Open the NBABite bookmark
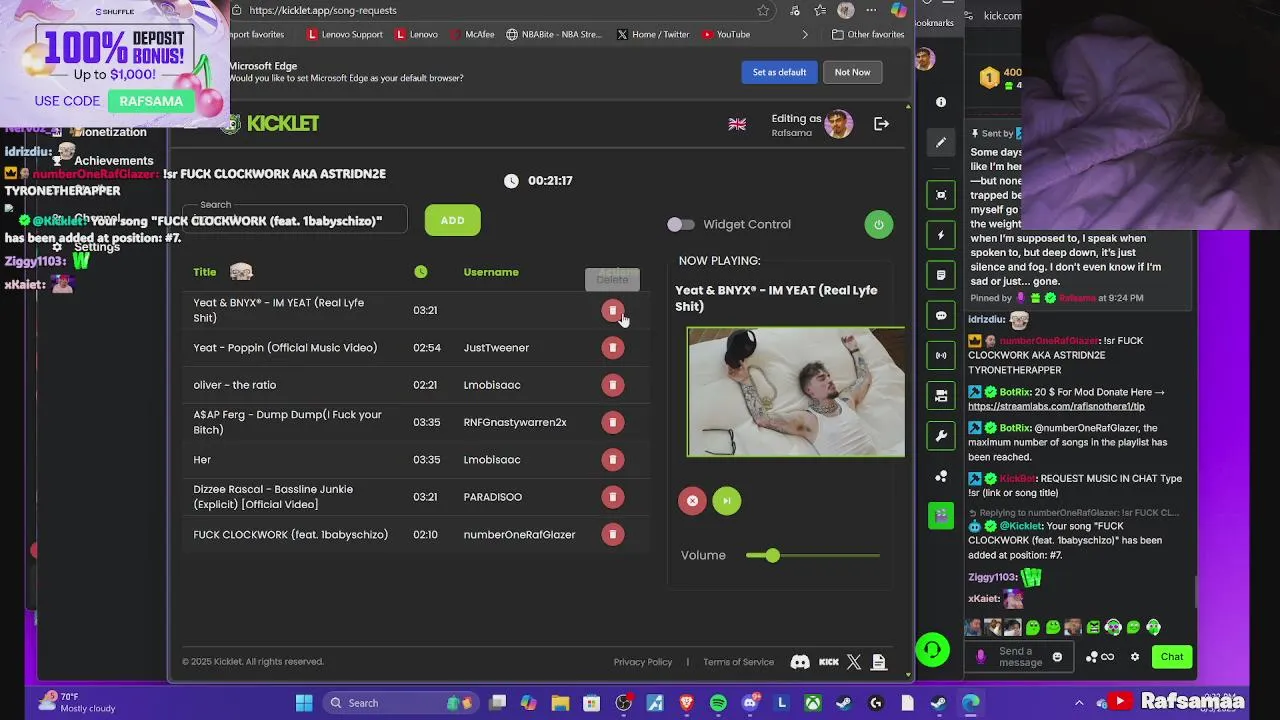The image size is (1280, 720). pyautogui.click(x=554, y=34)
